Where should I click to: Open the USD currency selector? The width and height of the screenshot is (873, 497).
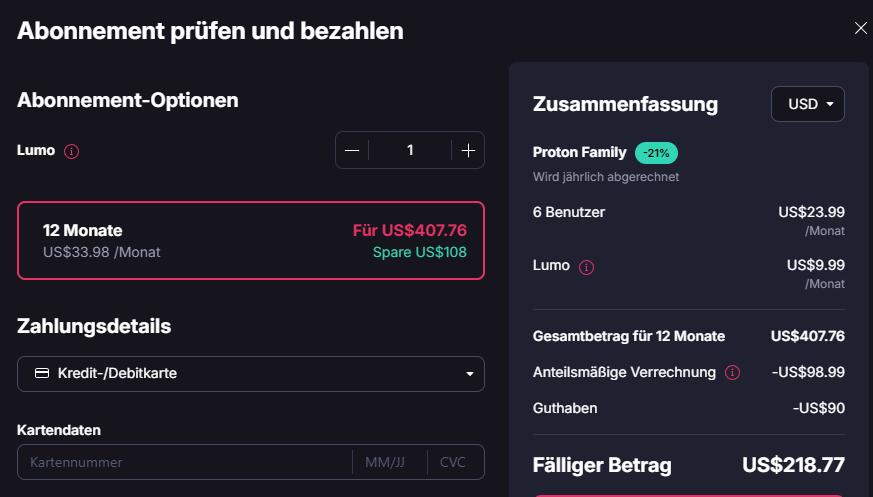(x=808, y=104)
